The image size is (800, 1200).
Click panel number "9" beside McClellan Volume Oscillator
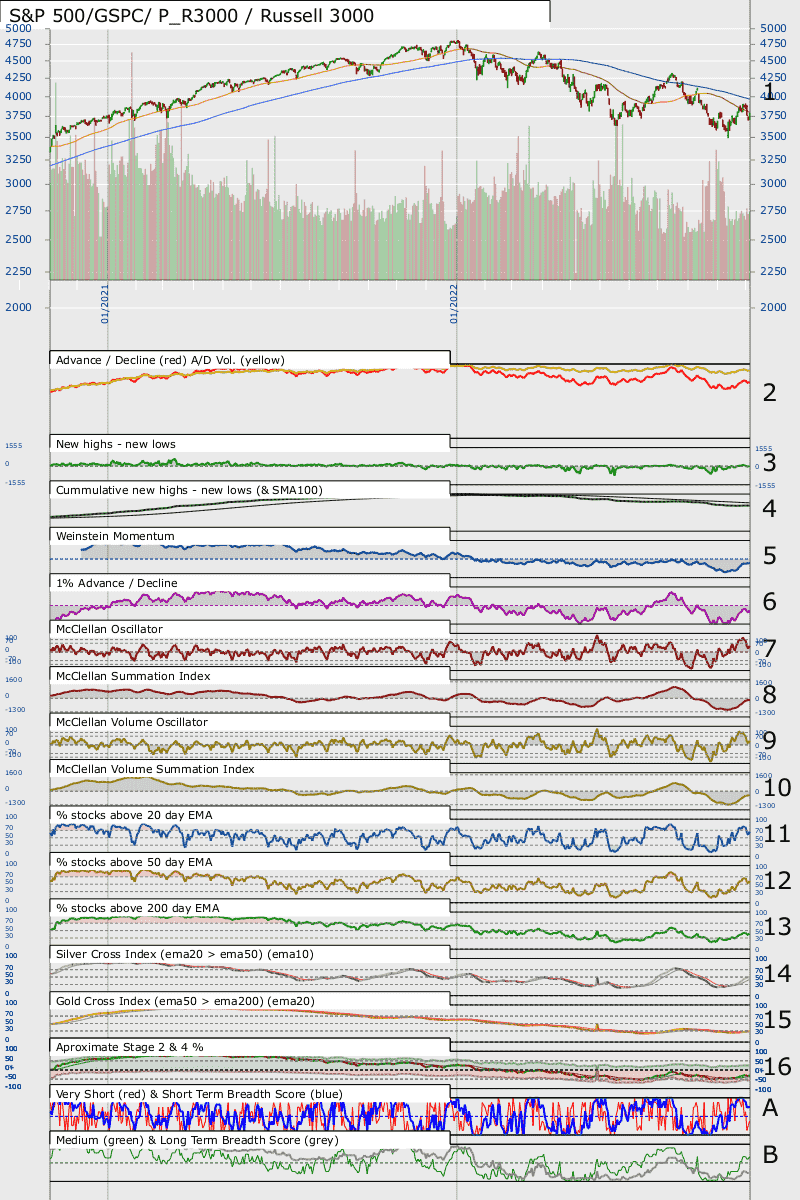click(769, 741)
